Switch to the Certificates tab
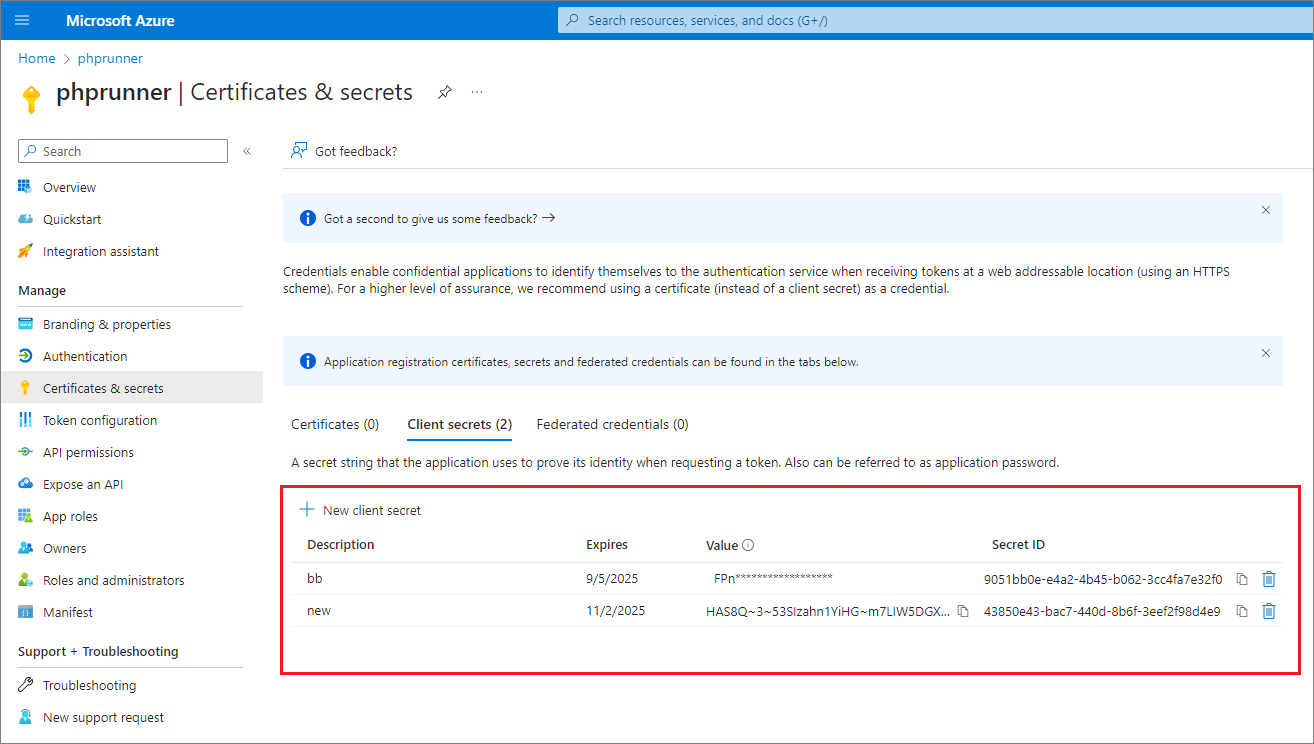The image size is (1314, 744). (334, 424)
